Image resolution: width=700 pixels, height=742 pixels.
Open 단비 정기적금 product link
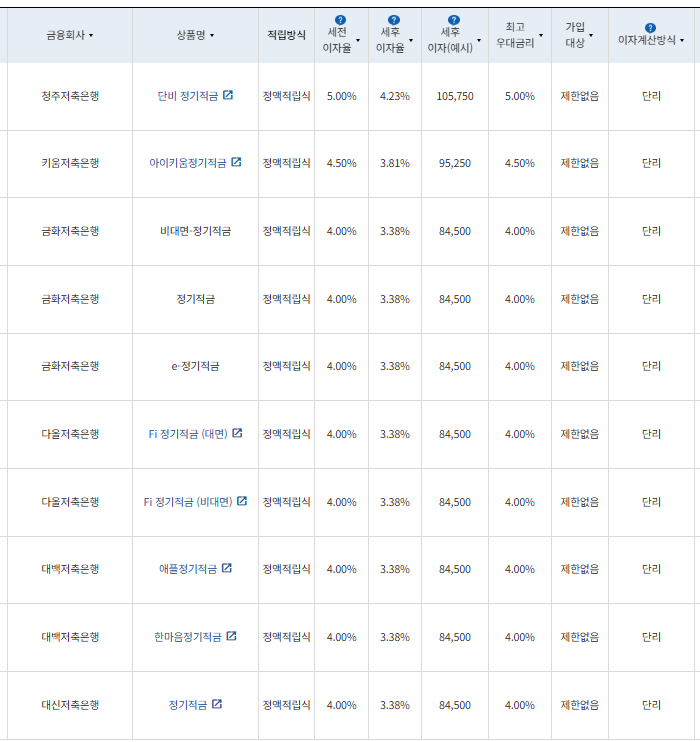[x=188, y=96]
